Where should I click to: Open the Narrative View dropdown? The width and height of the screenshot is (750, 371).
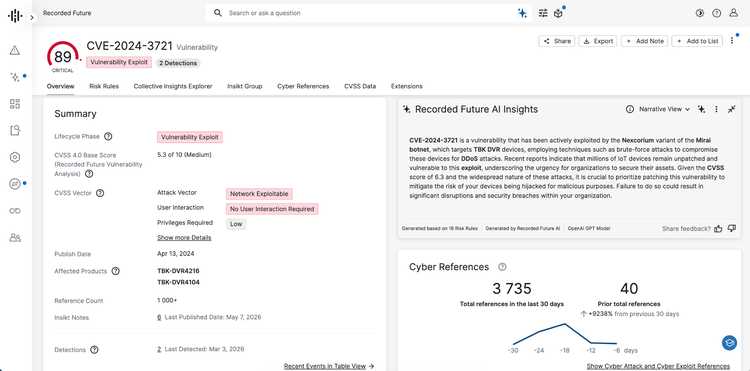[x=664, y=109]
